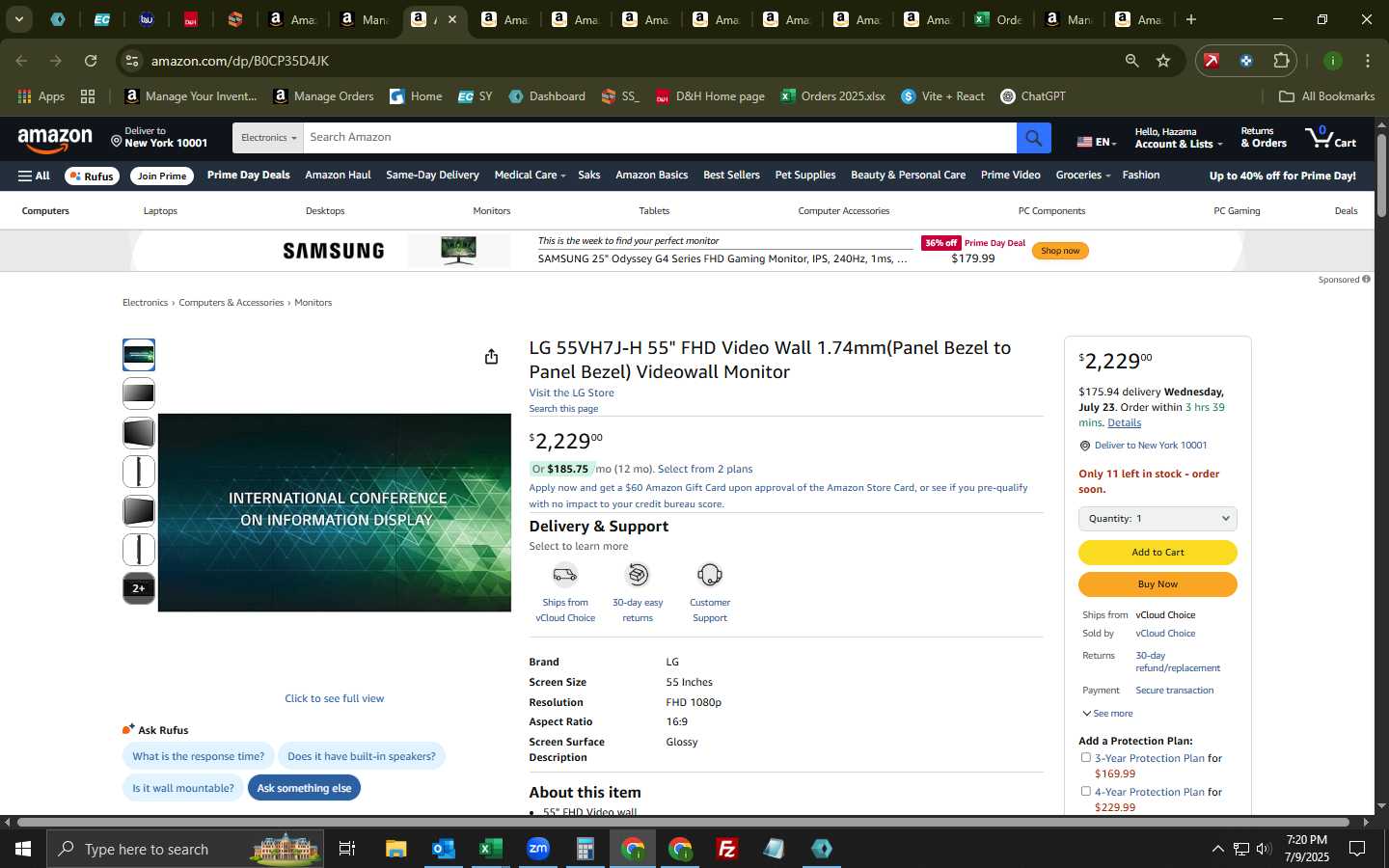Open the Calculator taskbar icon
This screenshot has width=1389, height=868.
[585, 849]
